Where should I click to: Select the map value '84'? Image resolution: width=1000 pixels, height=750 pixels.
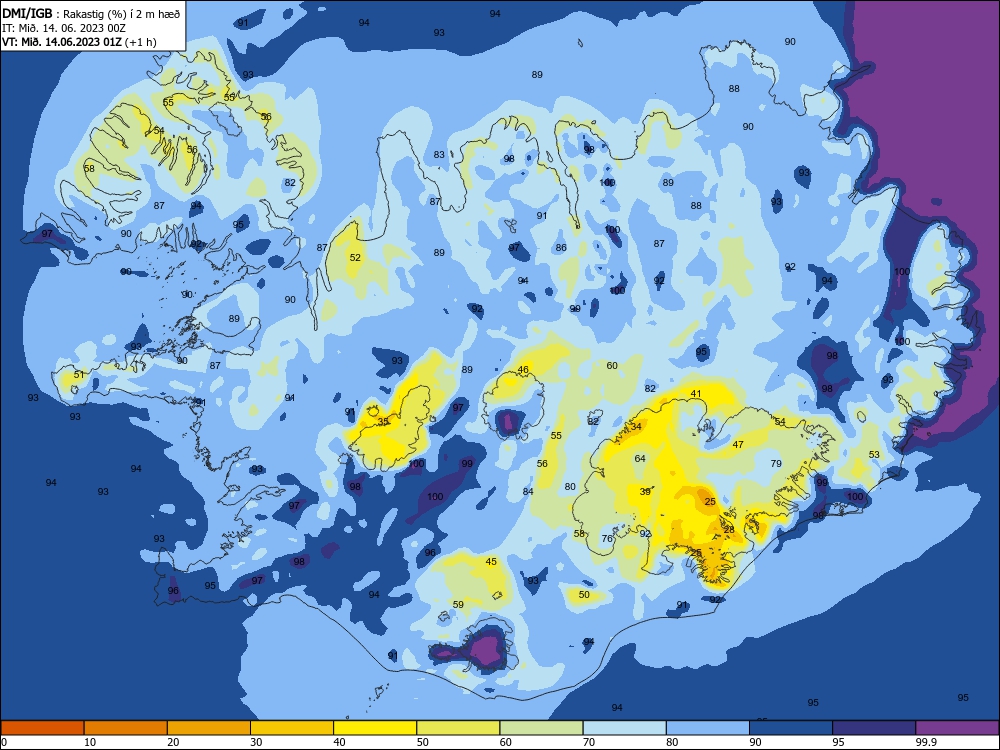pyautogui.click(x=528, y=491)
